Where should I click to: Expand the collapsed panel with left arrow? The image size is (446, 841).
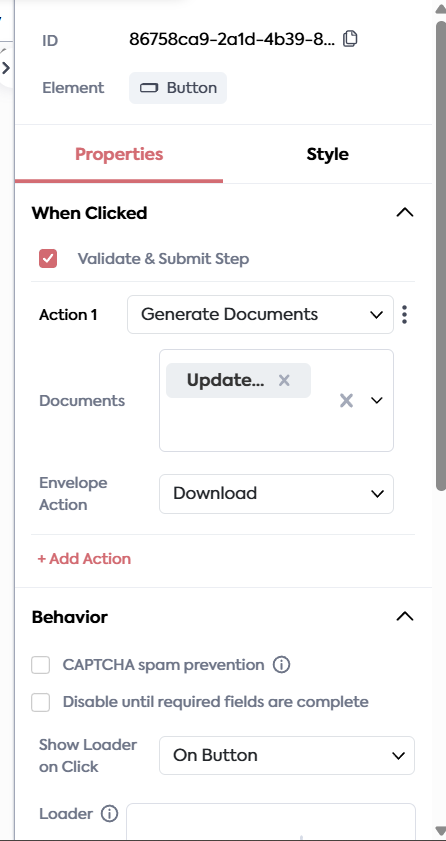click(6, 68)
